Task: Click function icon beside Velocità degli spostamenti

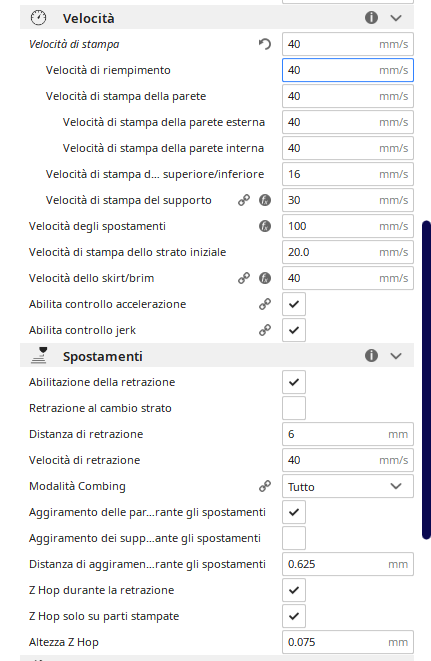Action: 265,226
